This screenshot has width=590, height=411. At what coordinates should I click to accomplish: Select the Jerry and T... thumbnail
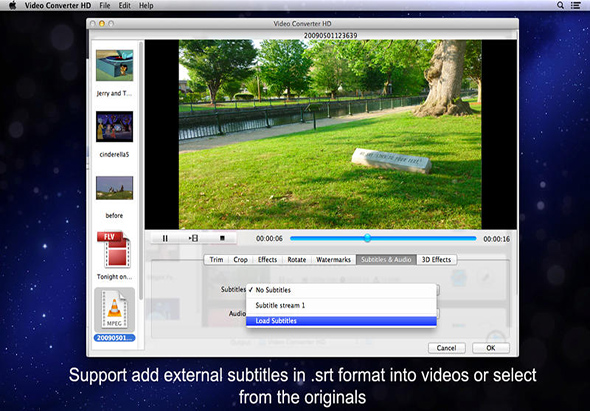[114, 65]
